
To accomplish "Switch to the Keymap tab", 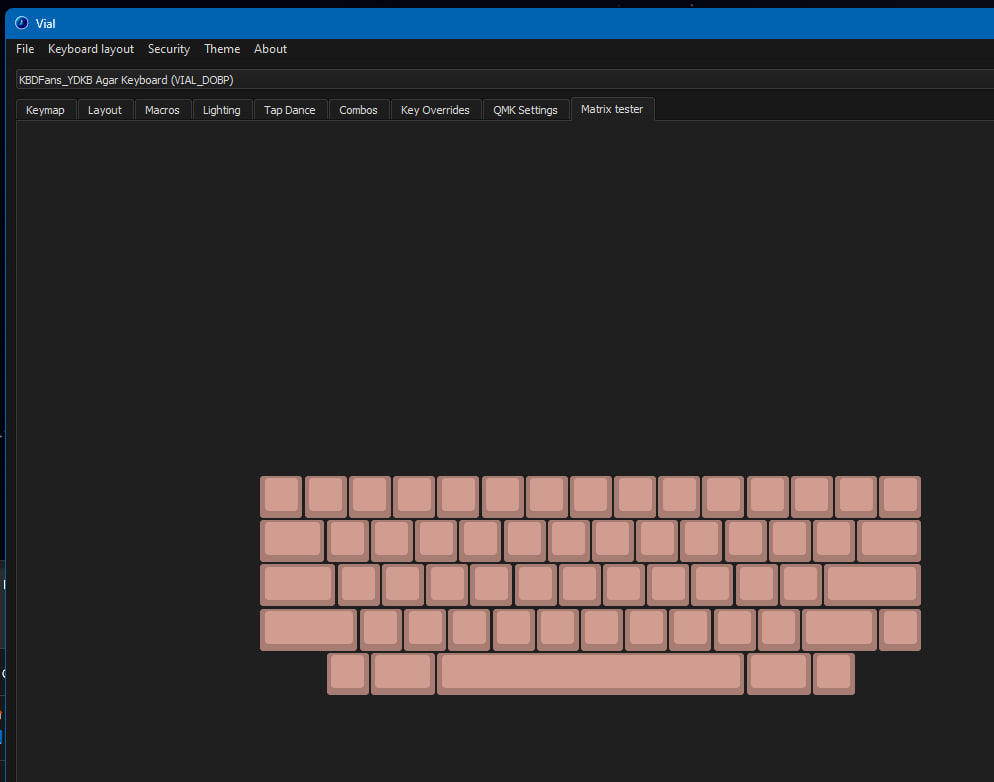I will (x=45, y=110).
